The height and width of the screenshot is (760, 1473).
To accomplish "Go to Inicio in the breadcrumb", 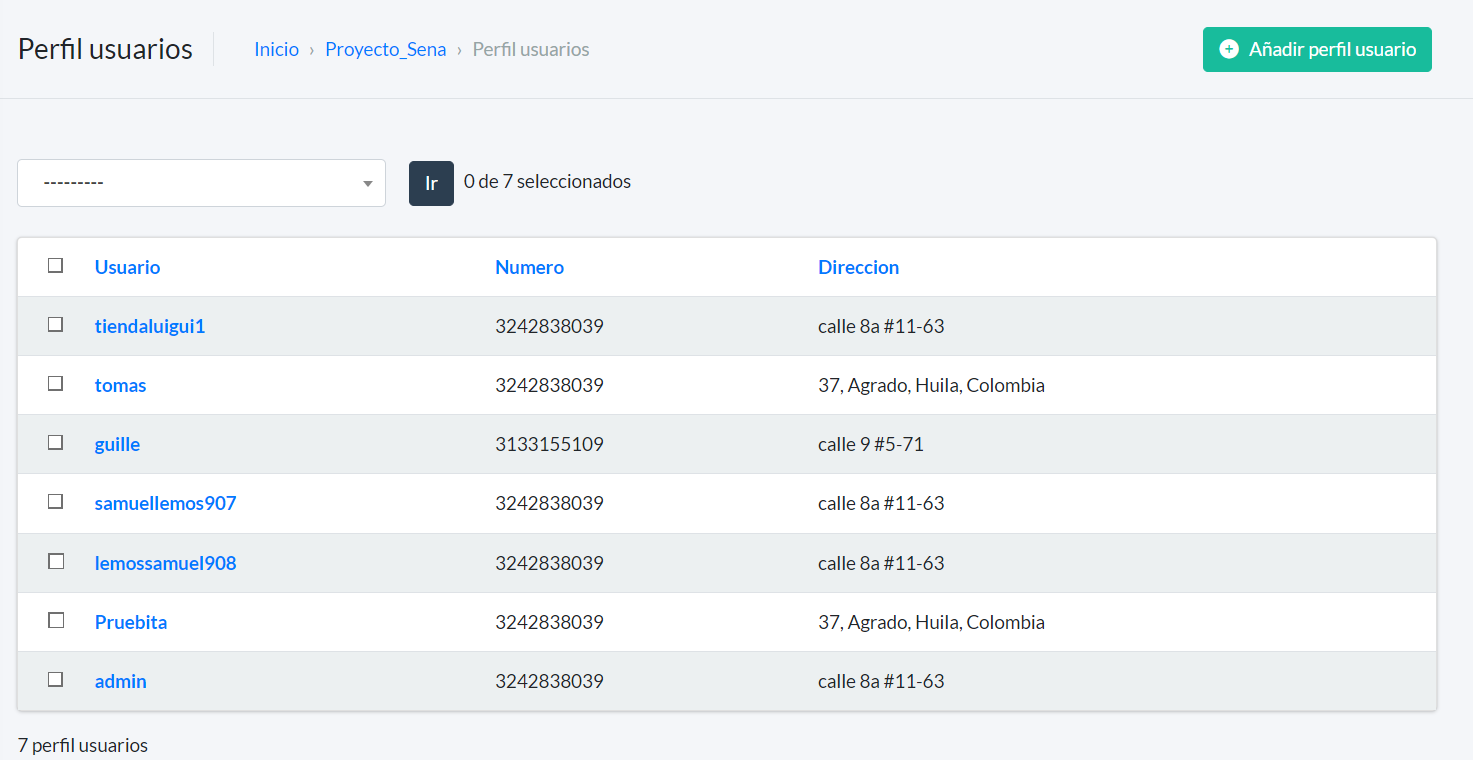I will pyautogui.click(x=276, y=49).
